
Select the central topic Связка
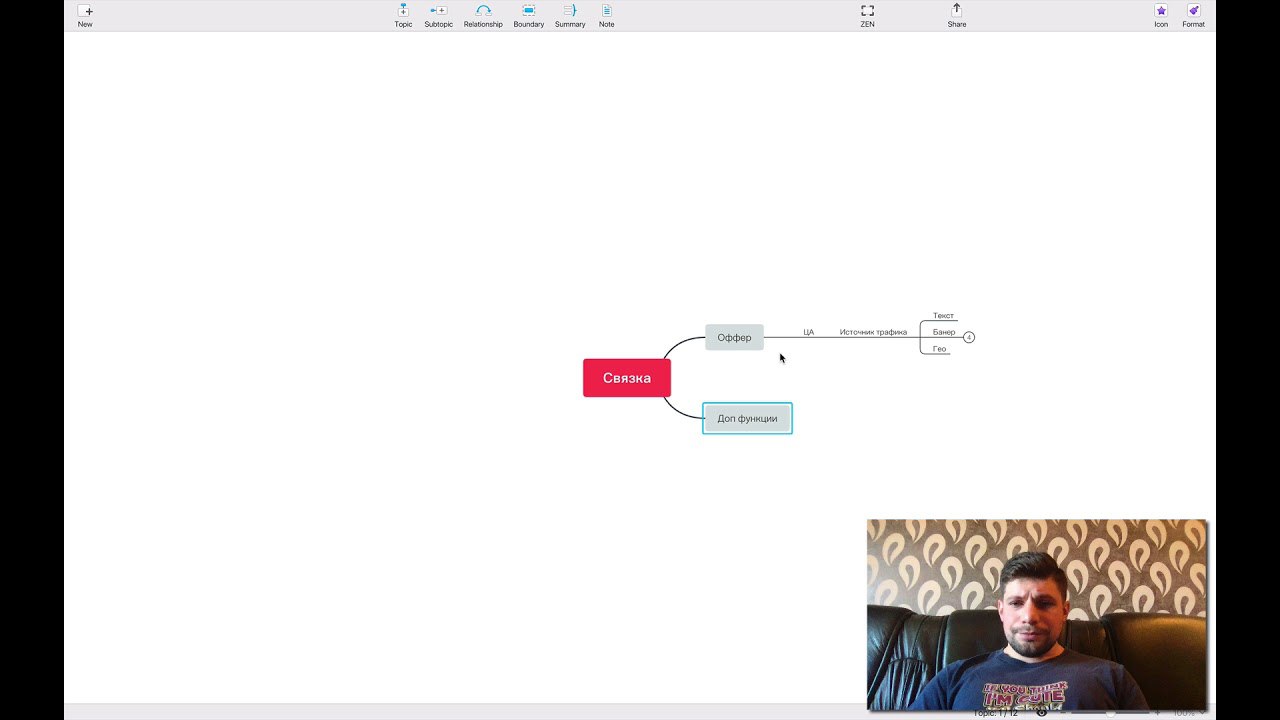(626, 378)
